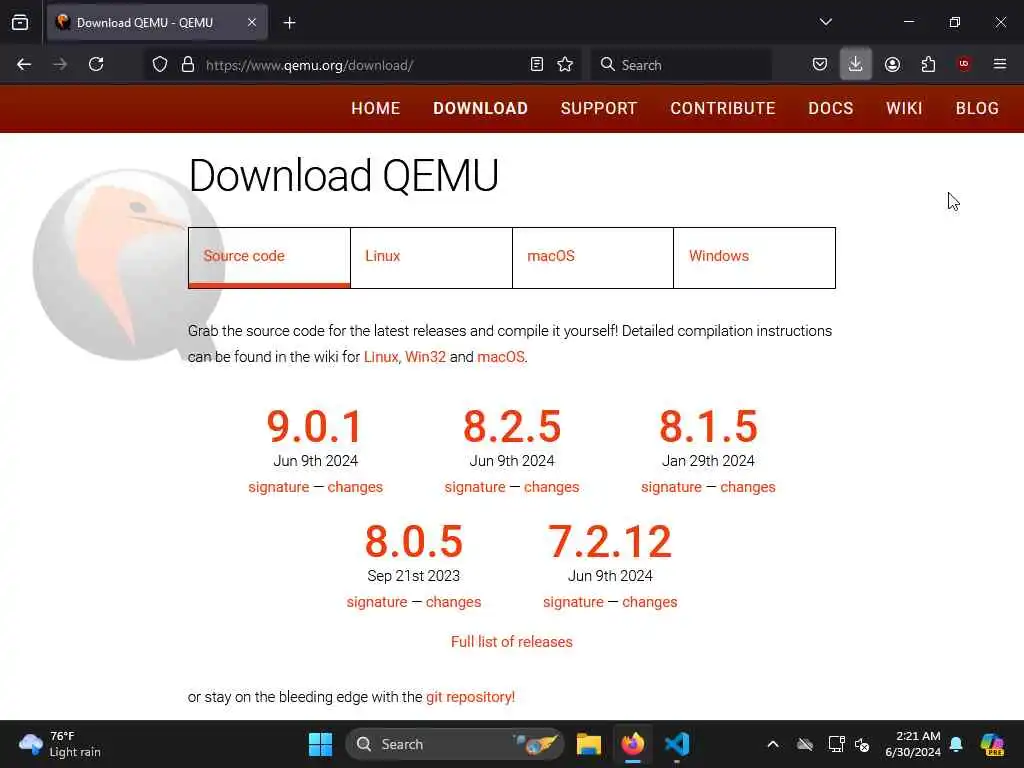
Task: Follow the Linux wiki link in the paragraph
Action: point(381,357)
